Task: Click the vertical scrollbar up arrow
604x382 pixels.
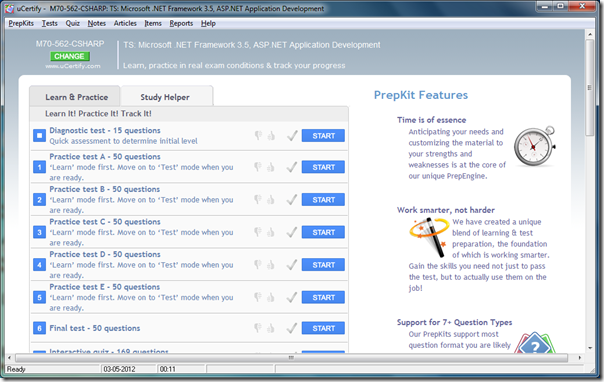Action: click(590, 34)
